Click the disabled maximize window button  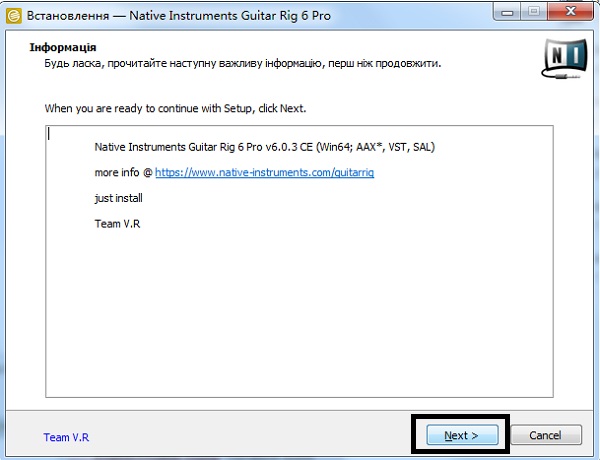pyautogui.click(x=534, y=12)
